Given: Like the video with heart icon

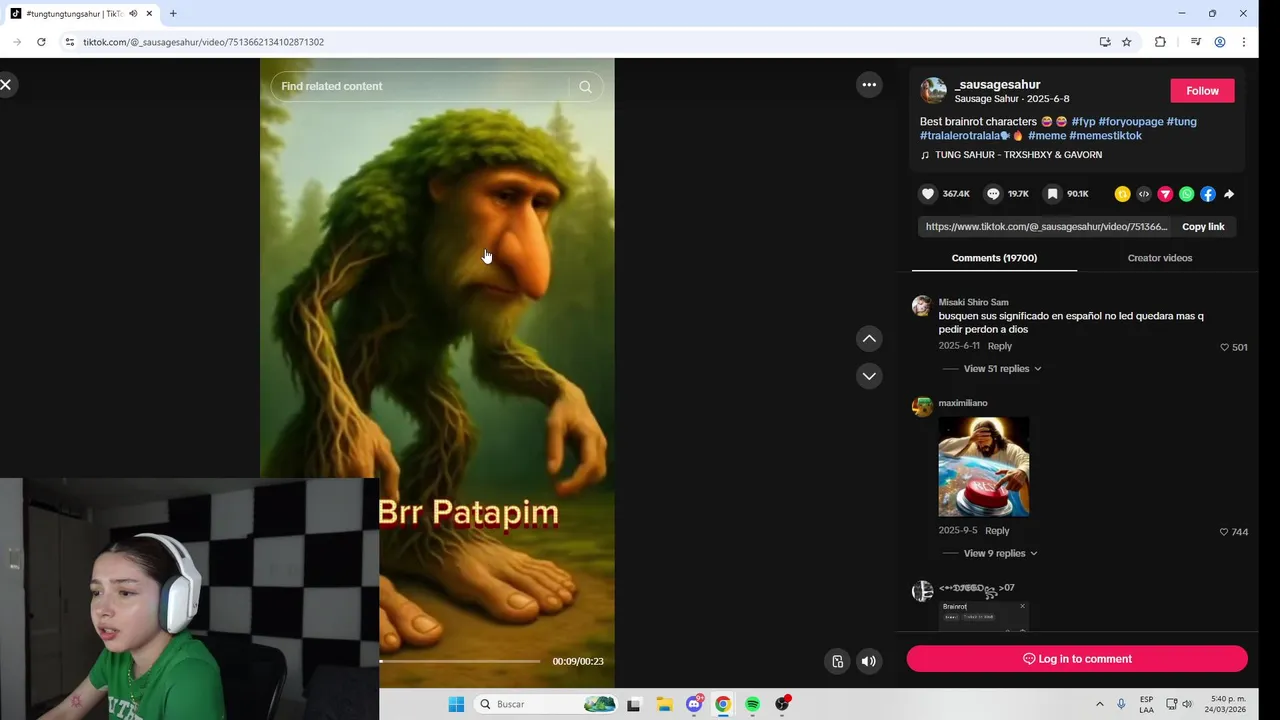Looking at the screenshot, I should pyautogui.click(x=928, y=194).
